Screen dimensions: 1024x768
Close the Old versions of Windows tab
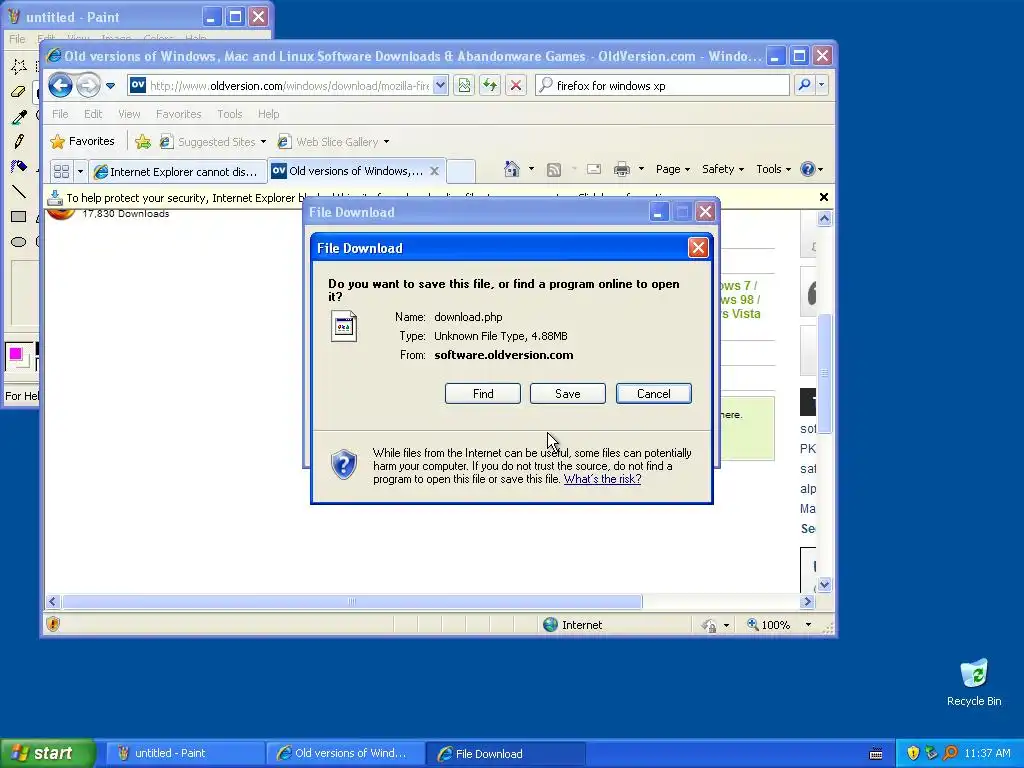[434, 171]
